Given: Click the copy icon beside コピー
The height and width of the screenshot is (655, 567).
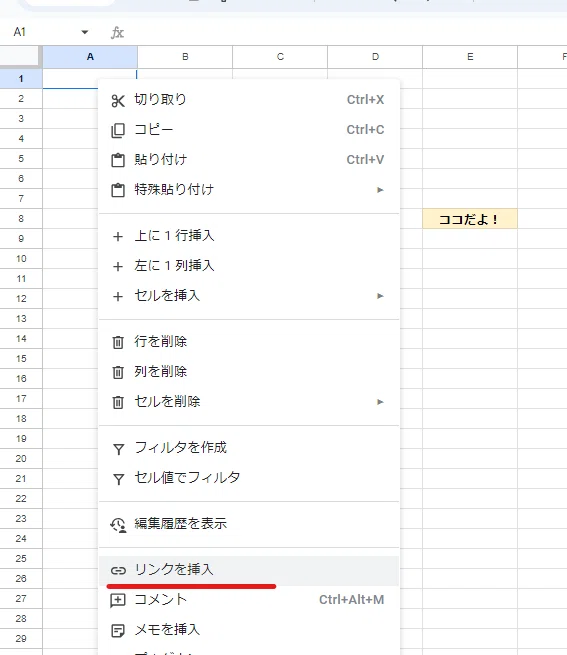Looking at the screenshot, I should pos(118,130).
